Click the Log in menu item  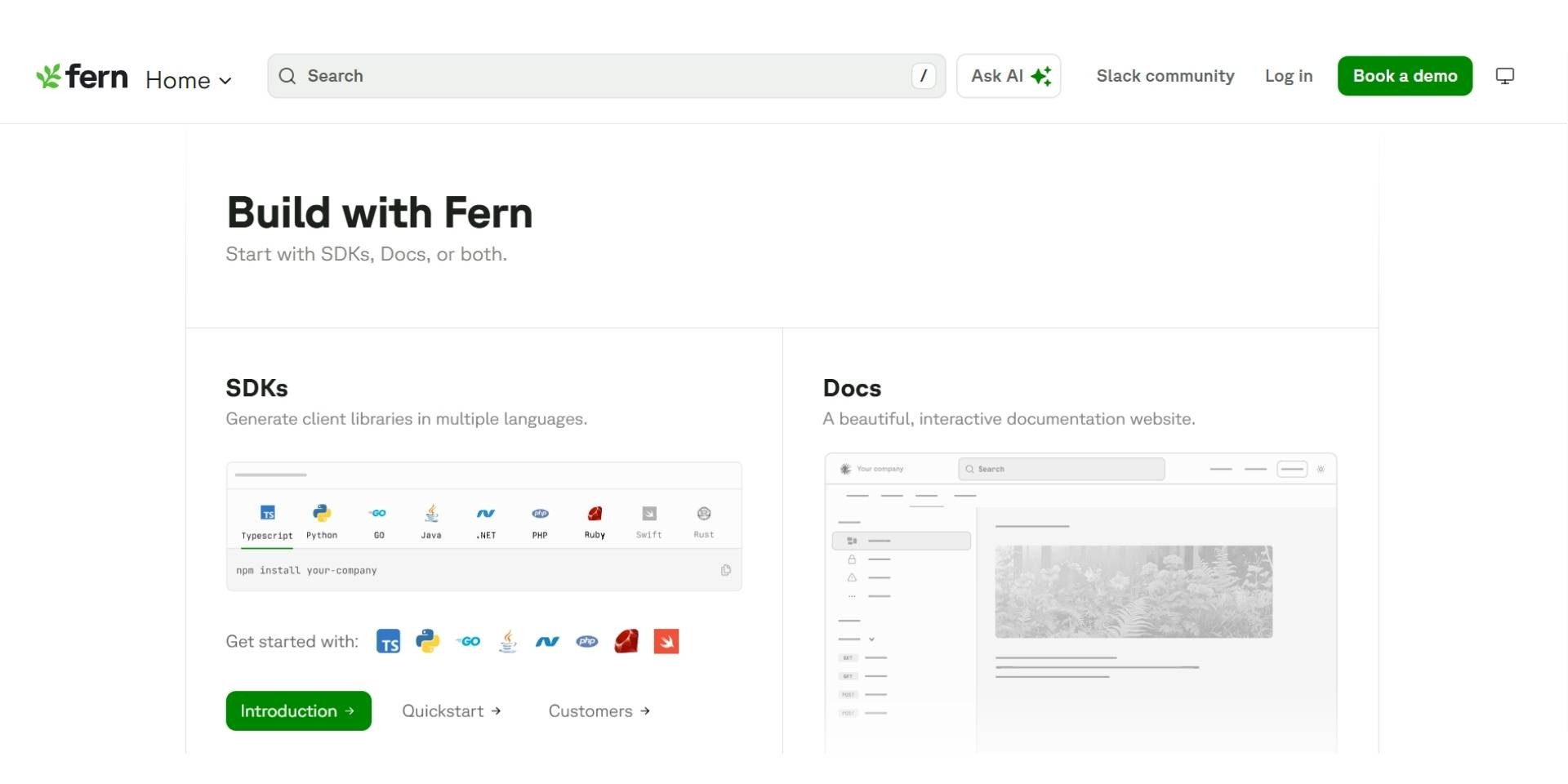click(x=1288, y=75)
